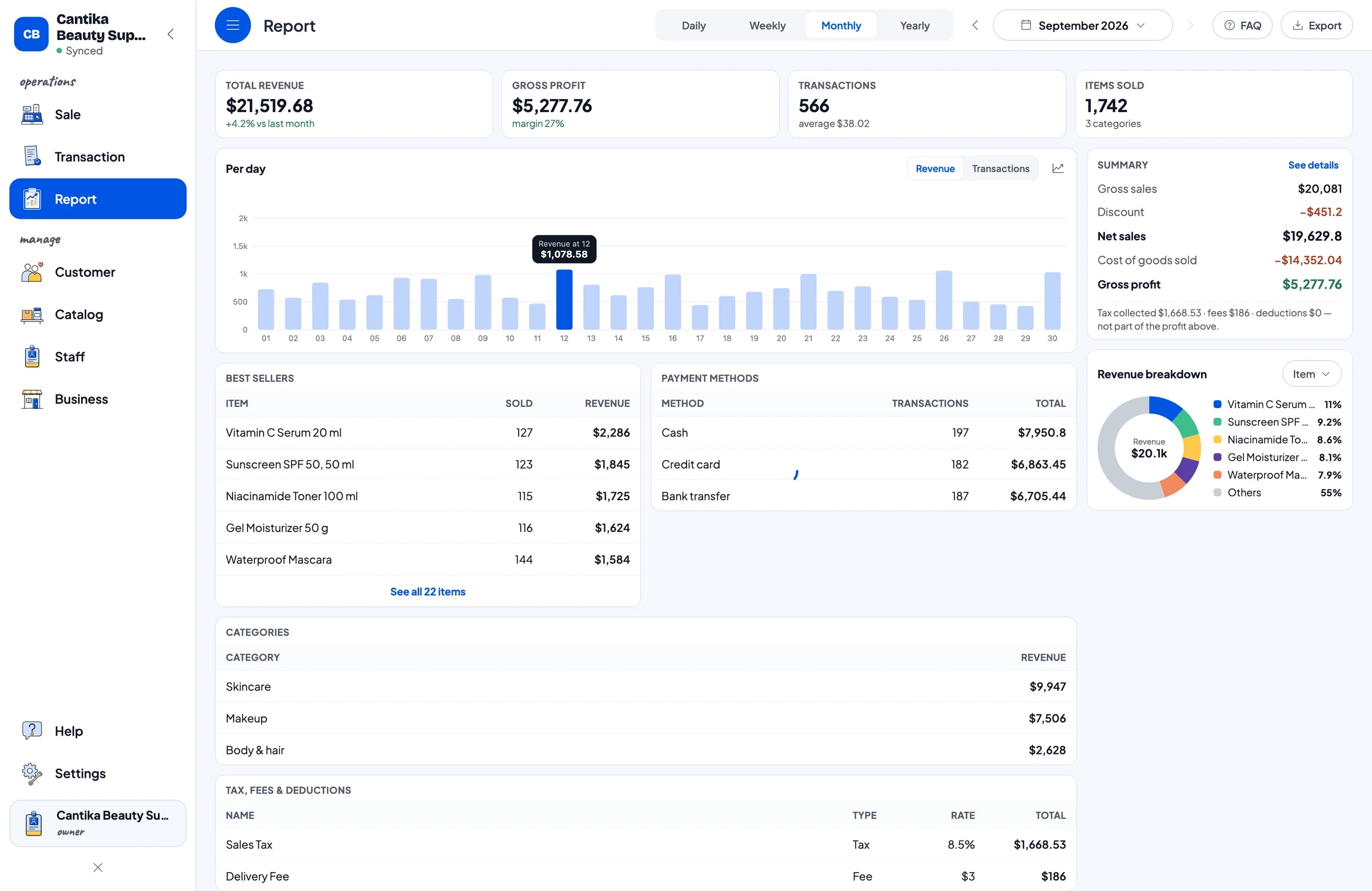This screenshot has width=1372, height=891.
Task: Click the day 26 revenue bar
Action: [x=944, y=300]
